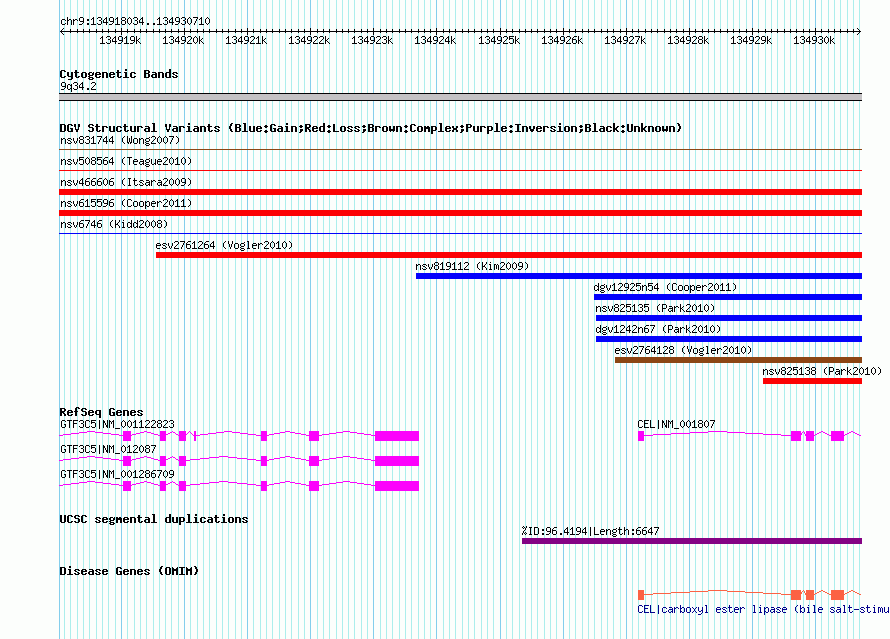Click the blue bar under dgv12925n54

(728, 297)
